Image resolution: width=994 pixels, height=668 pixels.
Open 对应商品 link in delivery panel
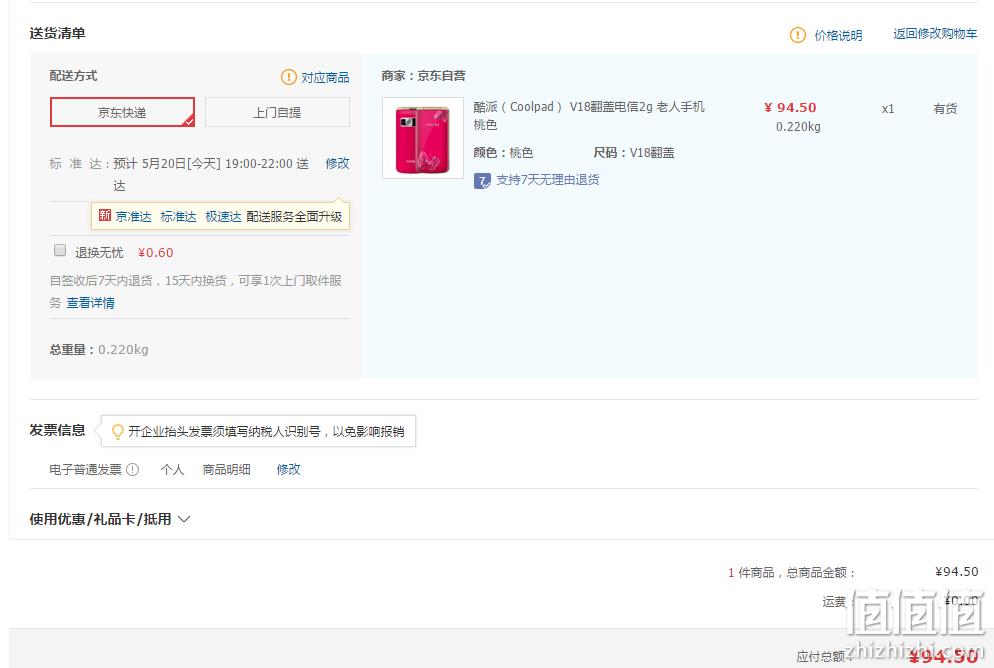325,77
